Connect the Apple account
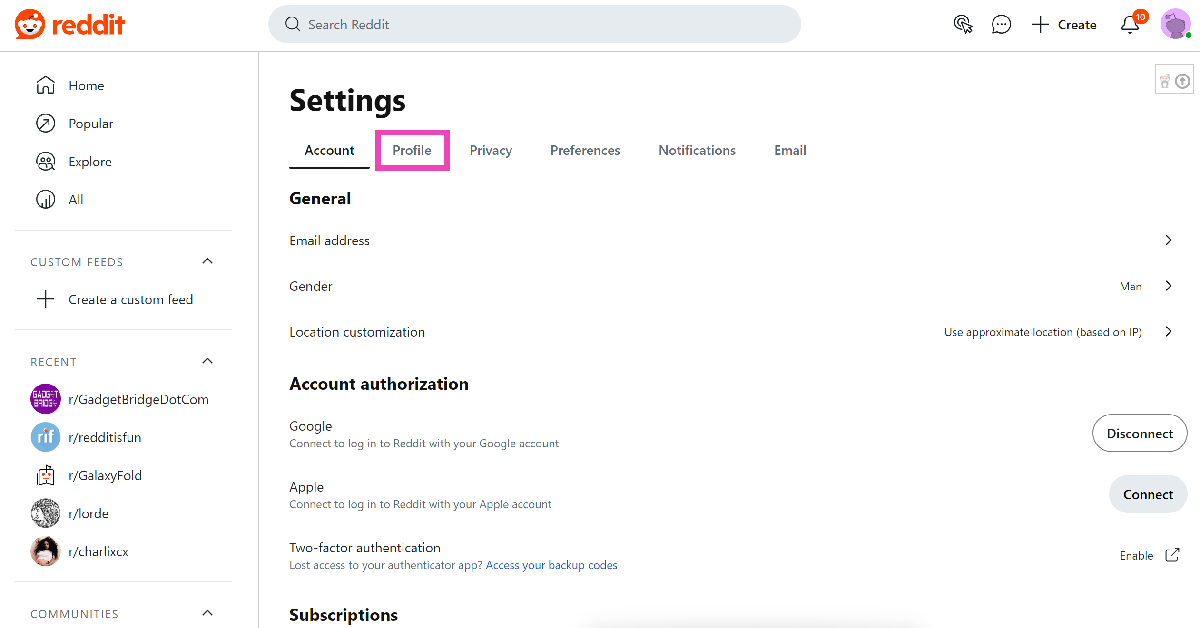This screenshot has height=628, width=1200. [1147, 494]
